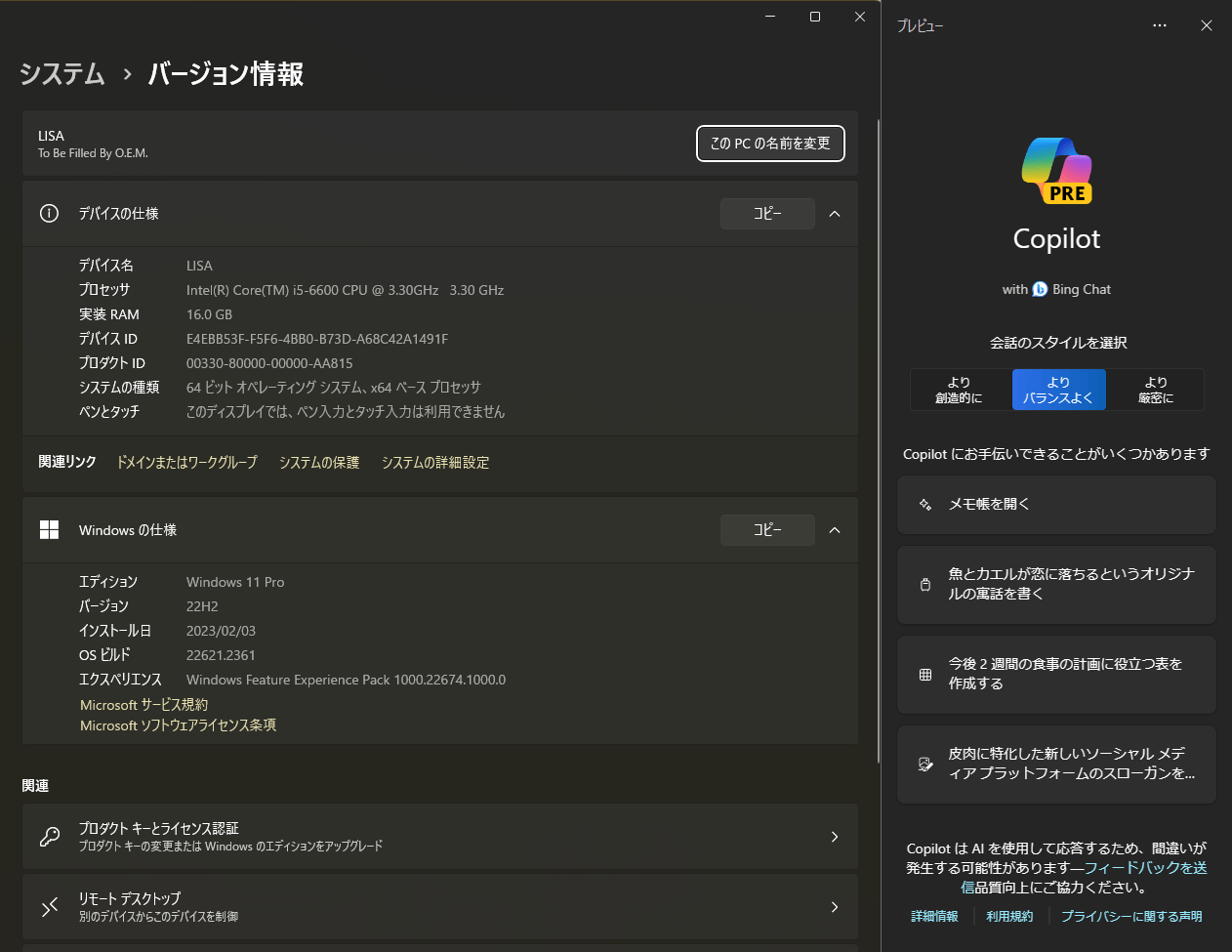
Task: Maximize the Settings window
Action: click(815, 17)
